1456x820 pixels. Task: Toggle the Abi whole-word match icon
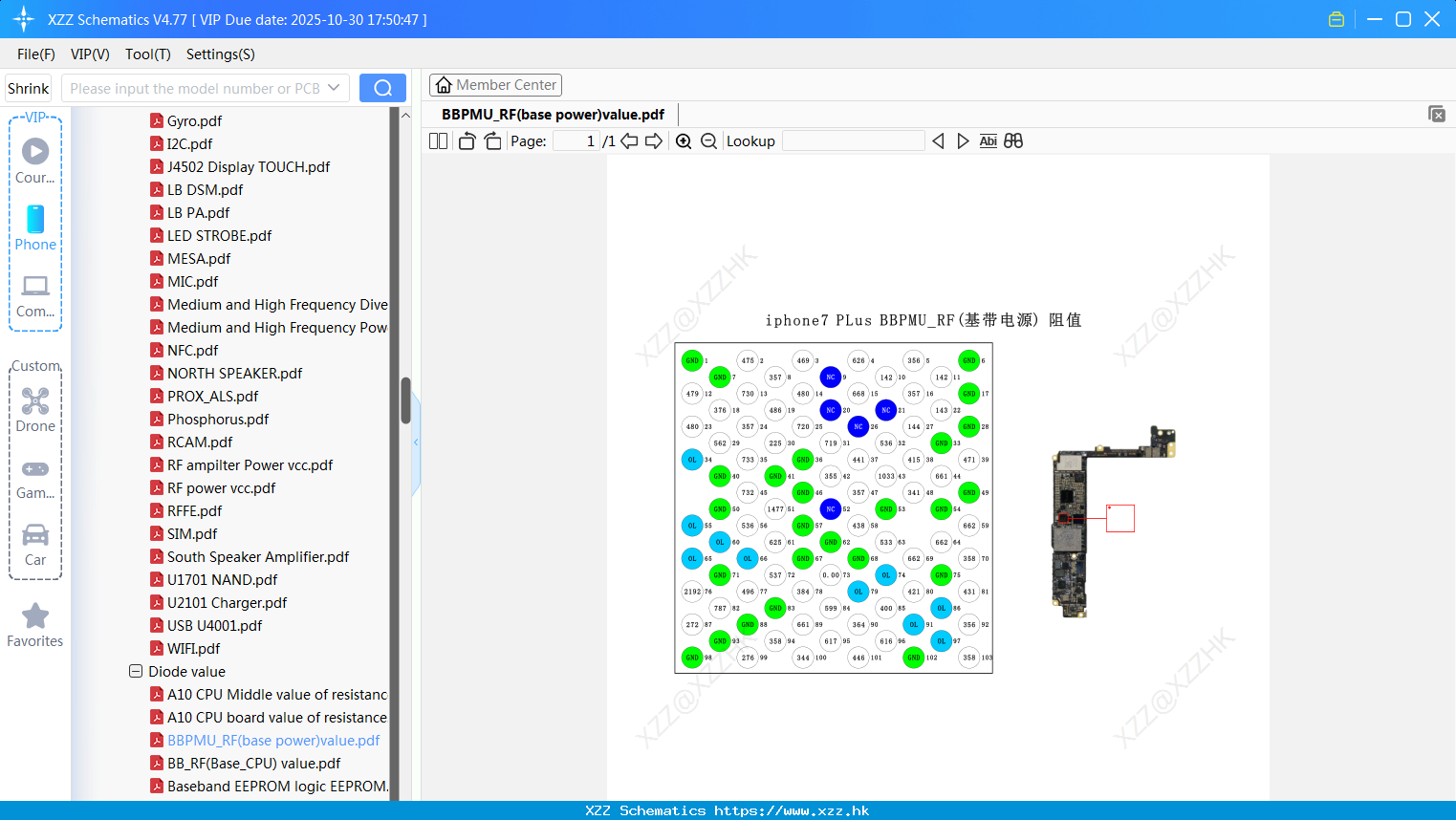988,141
